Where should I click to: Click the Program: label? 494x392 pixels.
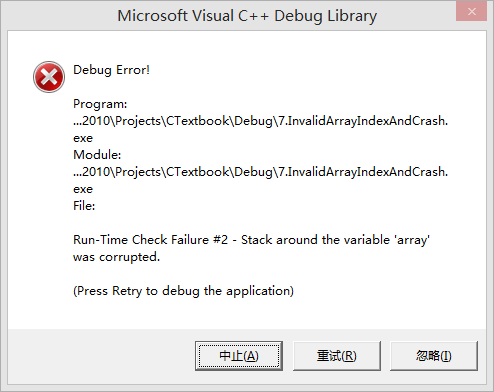(x=100, y=104)
